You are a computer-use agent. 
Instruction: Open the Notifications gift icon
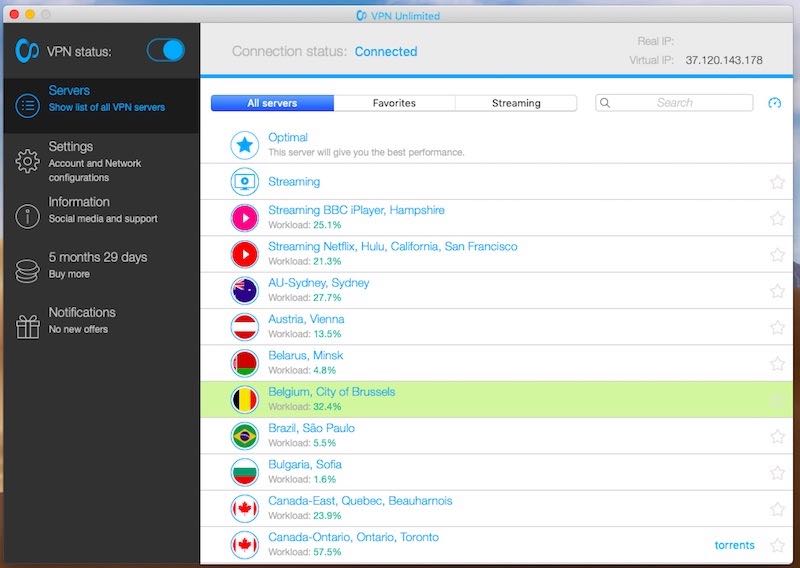tap(28, 327)
